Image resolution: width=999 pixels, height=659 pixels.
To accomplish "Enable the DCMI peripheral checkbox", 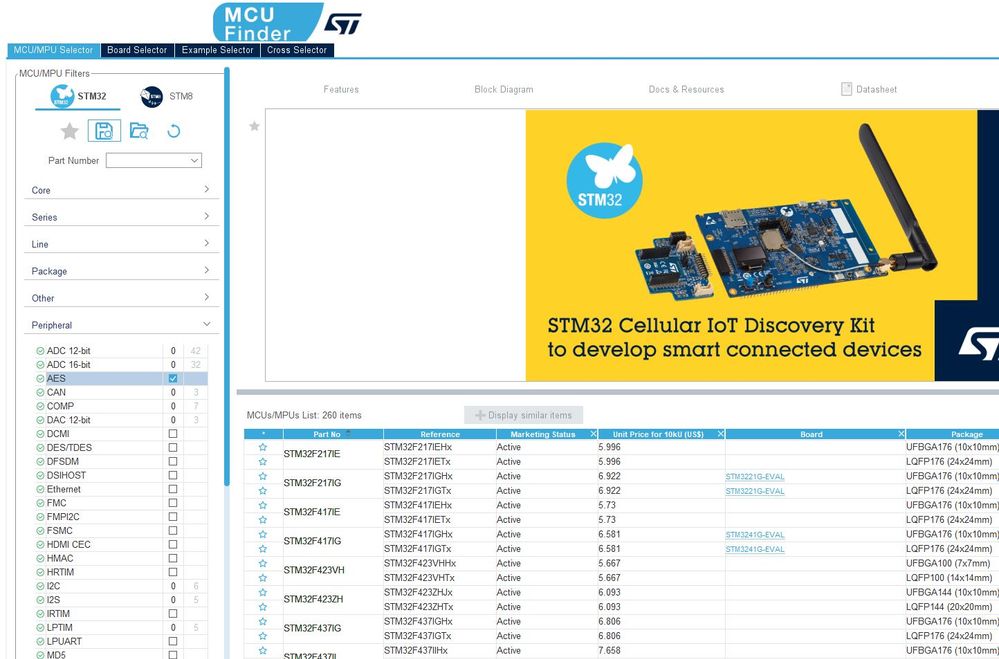I will coord(173,433).
